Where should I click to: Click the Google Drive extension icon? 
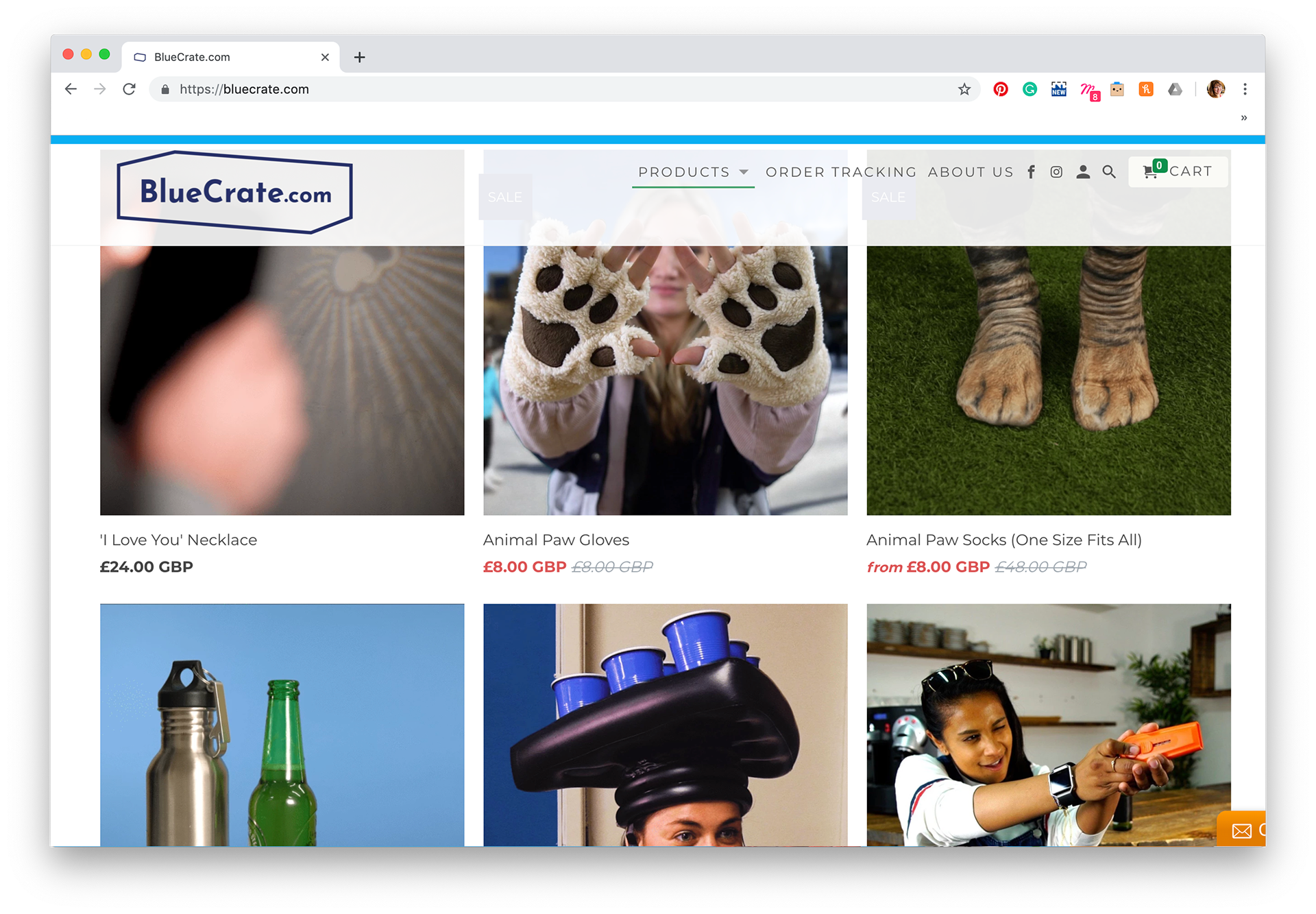(1175, 89)
